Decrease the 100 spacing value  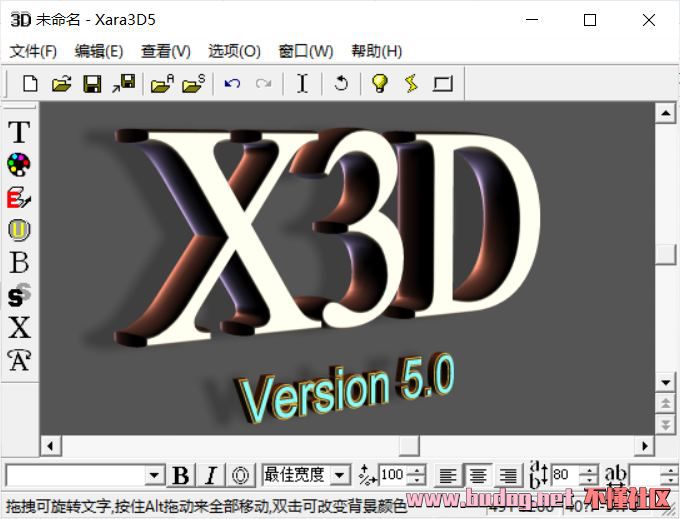tap(417, 480)
